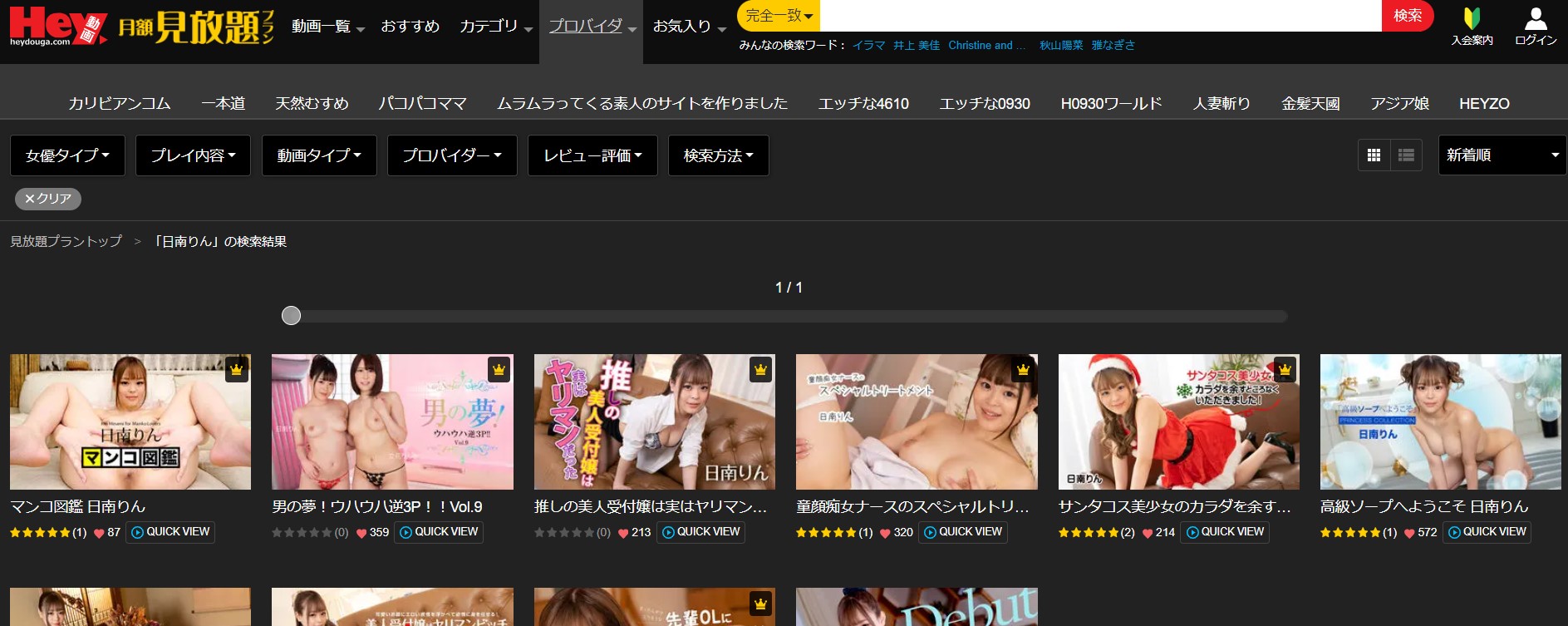This screenshot has width=1568, height=626.
Task: Click star rating beside the 87 likes count
Action: [x=40, y=533]
